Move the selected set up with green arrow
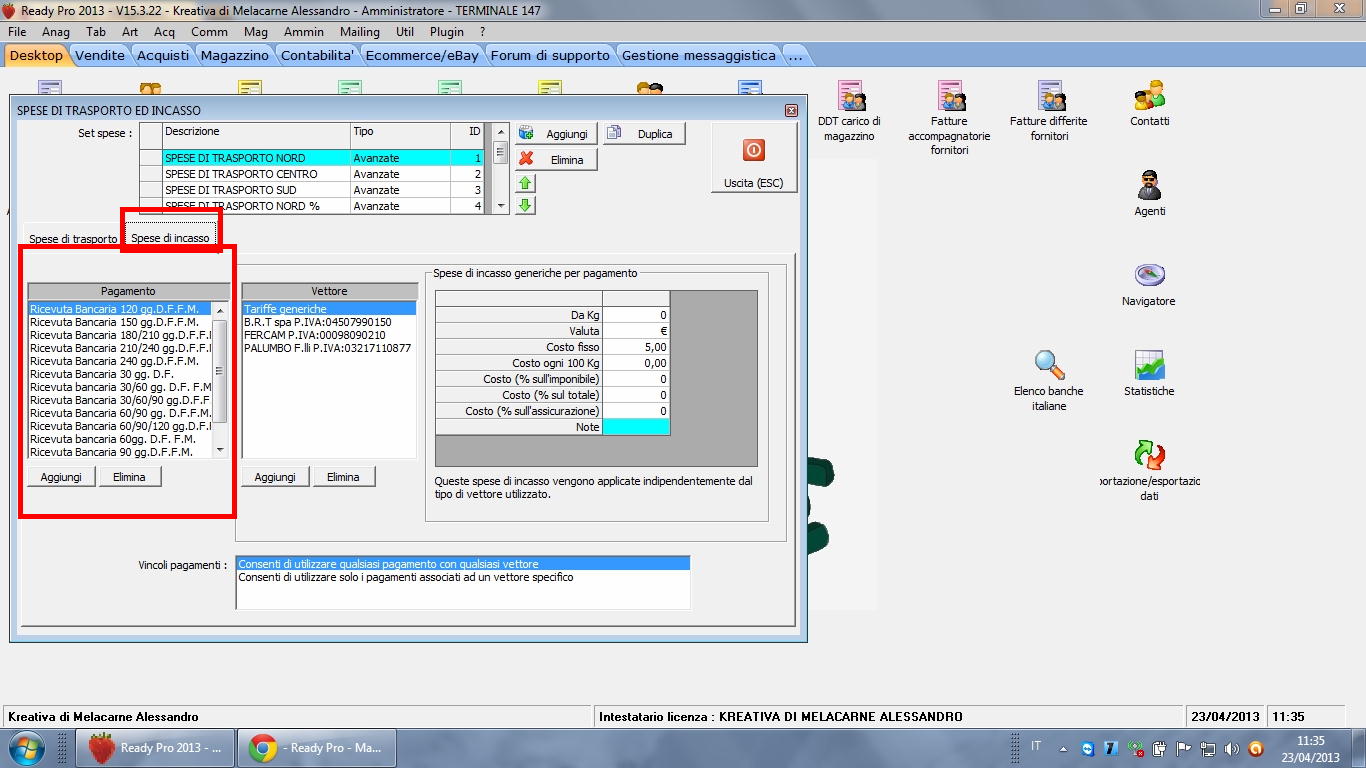 [526, 184]
